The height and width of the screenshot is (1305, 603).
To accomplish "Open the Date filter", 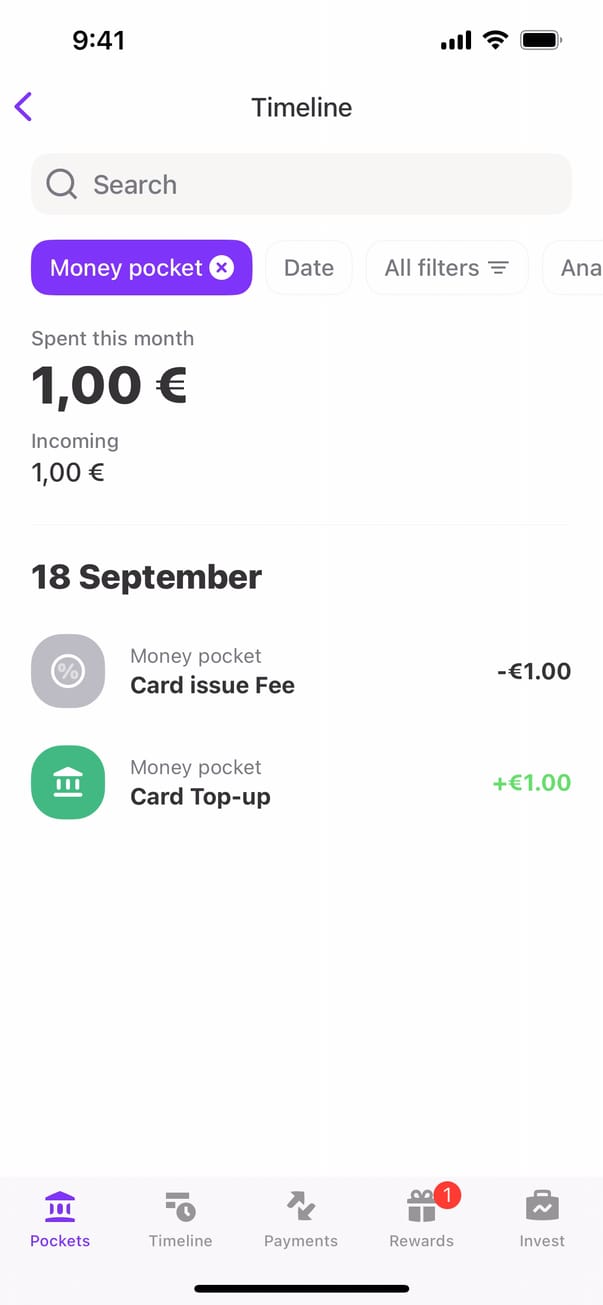I will pos(308,268).
